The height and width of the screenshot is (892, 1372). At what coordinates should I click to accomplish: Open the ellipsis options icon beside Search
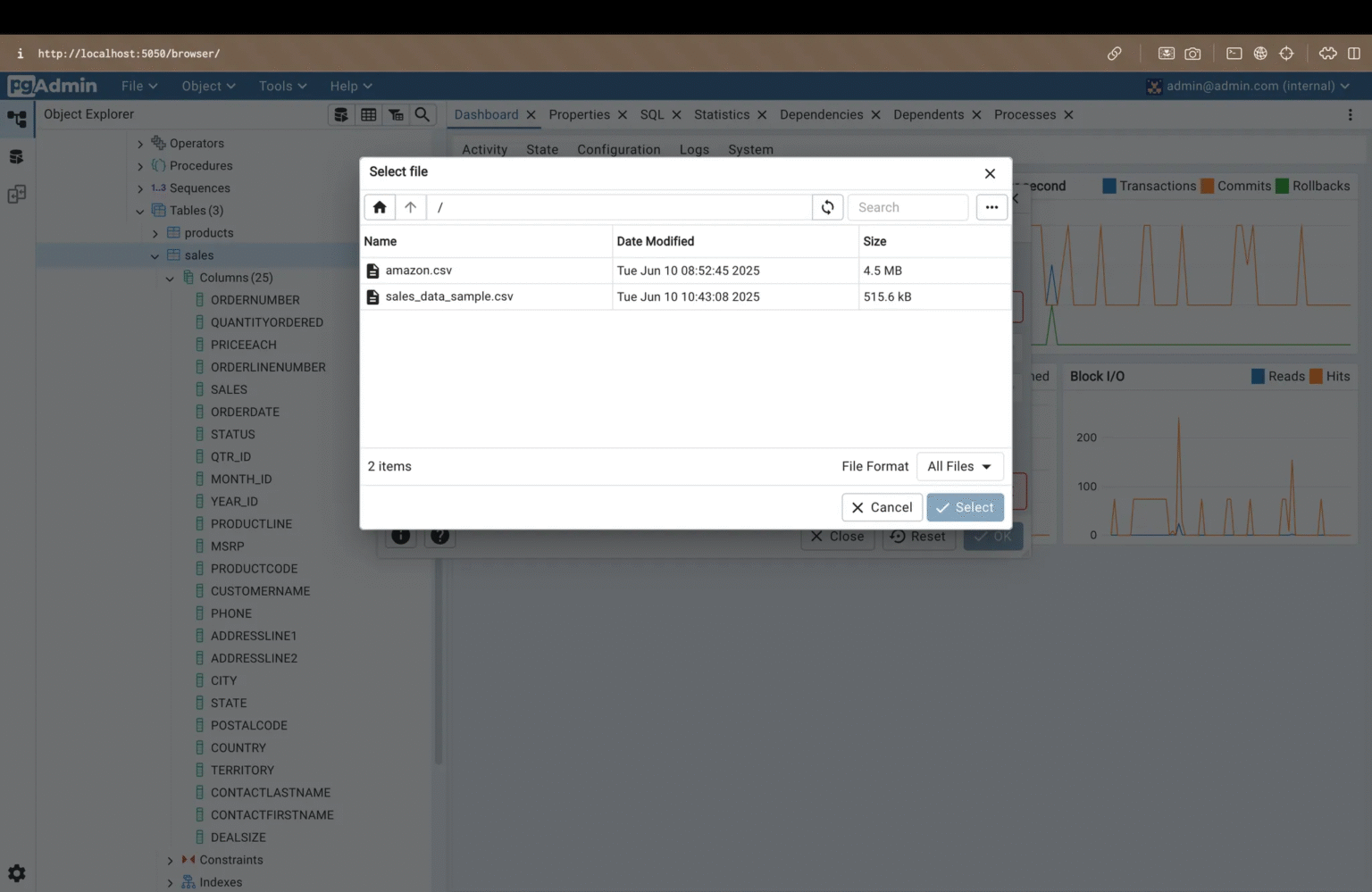[991, 206]
